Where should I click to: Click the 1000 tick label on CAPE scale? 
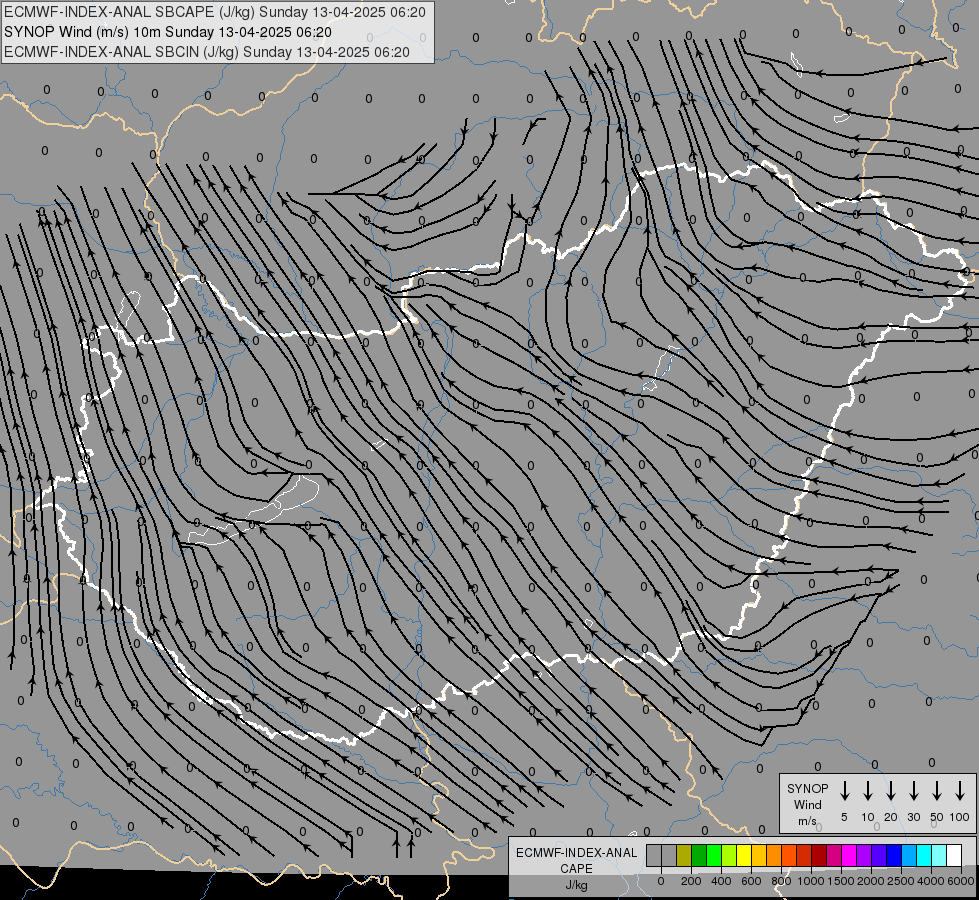(811, 881)
